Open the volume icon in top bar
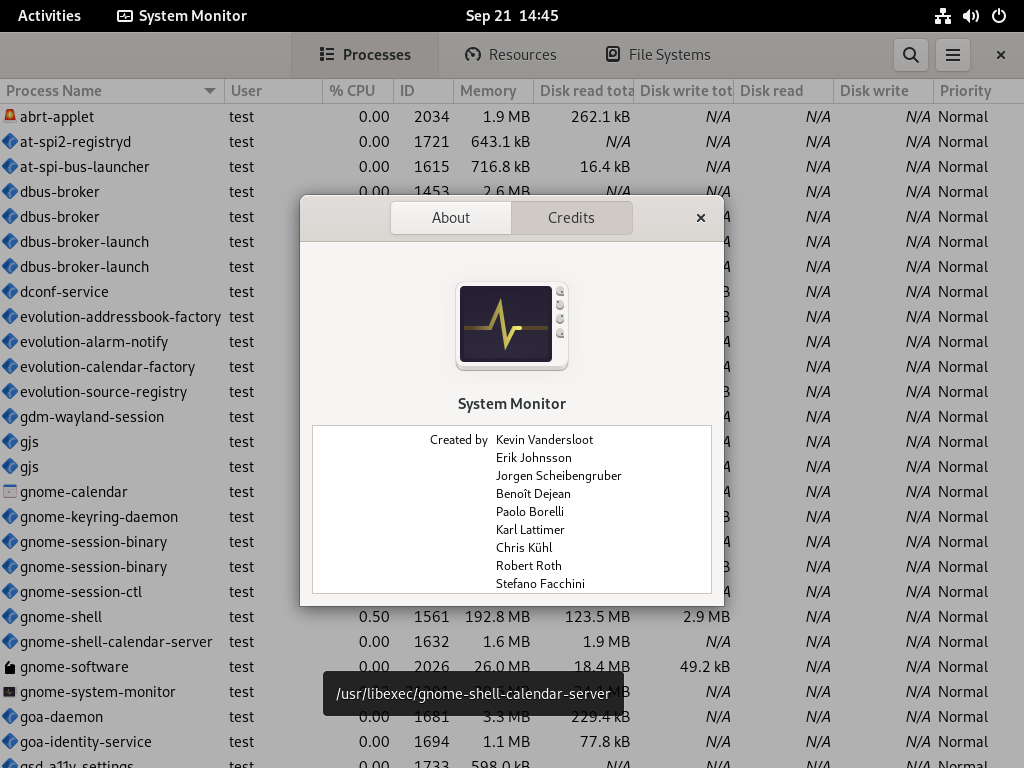1024x768 pixels. point(970,16)
